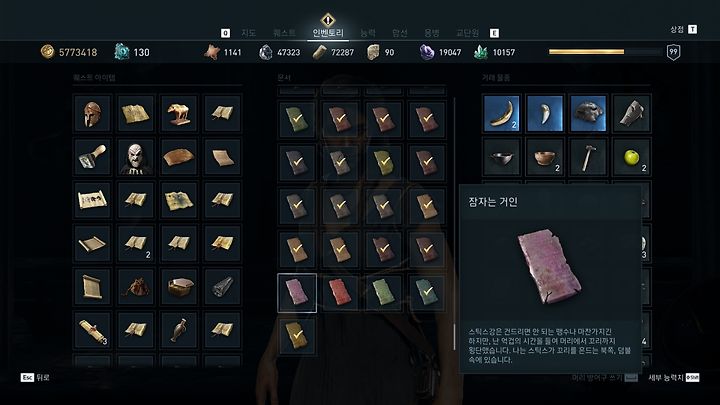Viewport: 720px width, 405px height.
Task: Open the 지도 map tab
Action: pos(248,33)
